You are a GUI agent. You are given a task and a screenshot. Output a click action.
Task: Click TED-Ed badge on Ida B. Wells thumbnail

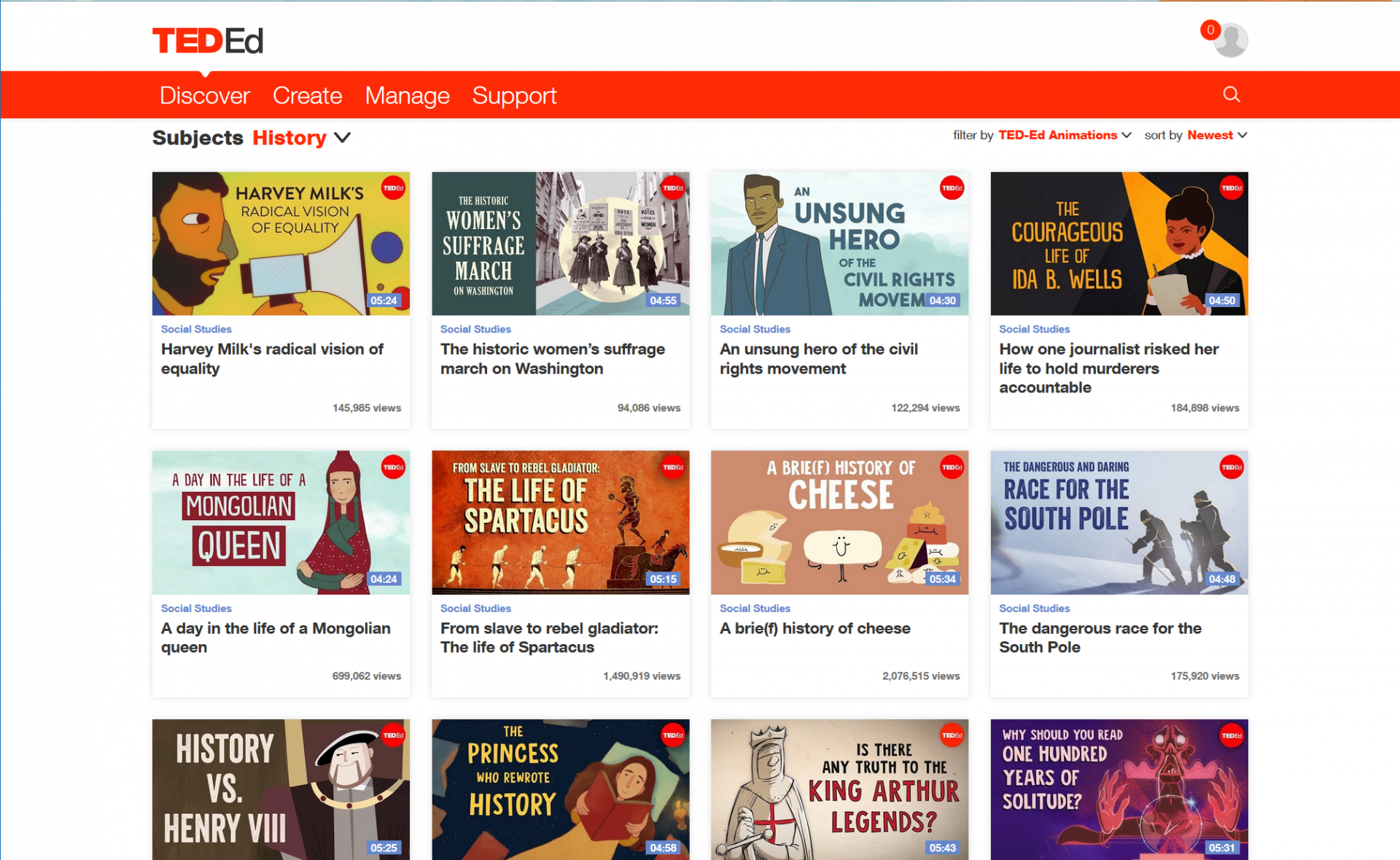[1232, 188]
